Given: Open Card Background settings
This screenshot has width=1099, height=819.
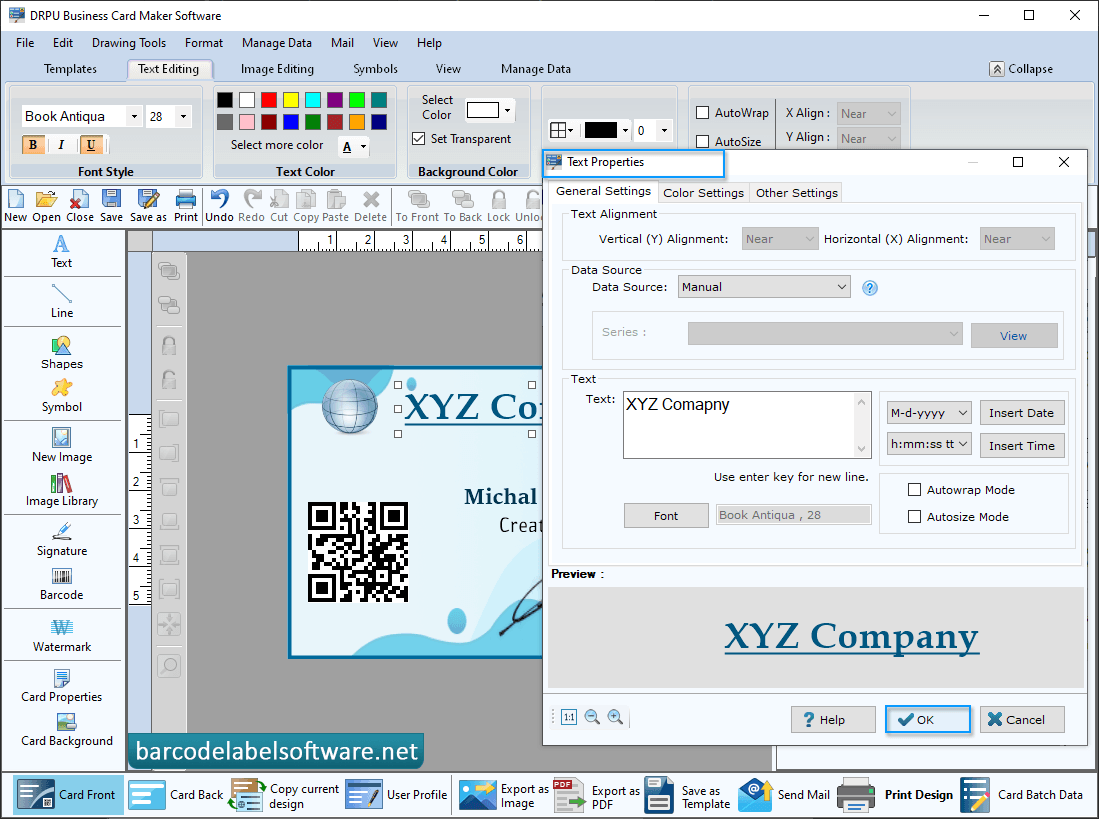Looking at the screenshot, I should click(67, 730).
